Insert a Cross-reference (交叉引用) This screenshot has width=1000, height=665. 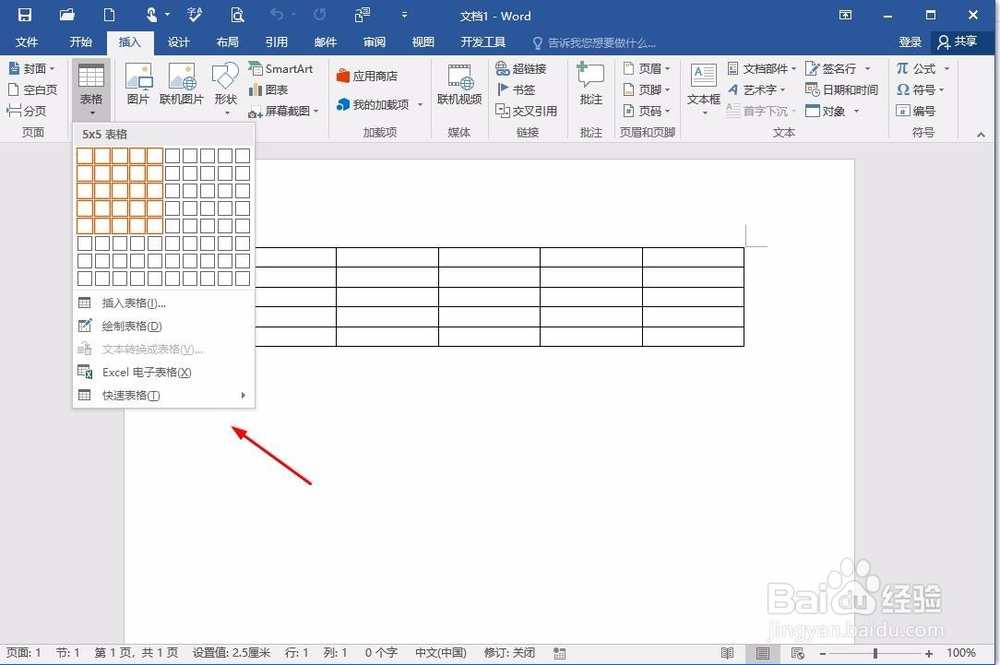coord(527,110)
